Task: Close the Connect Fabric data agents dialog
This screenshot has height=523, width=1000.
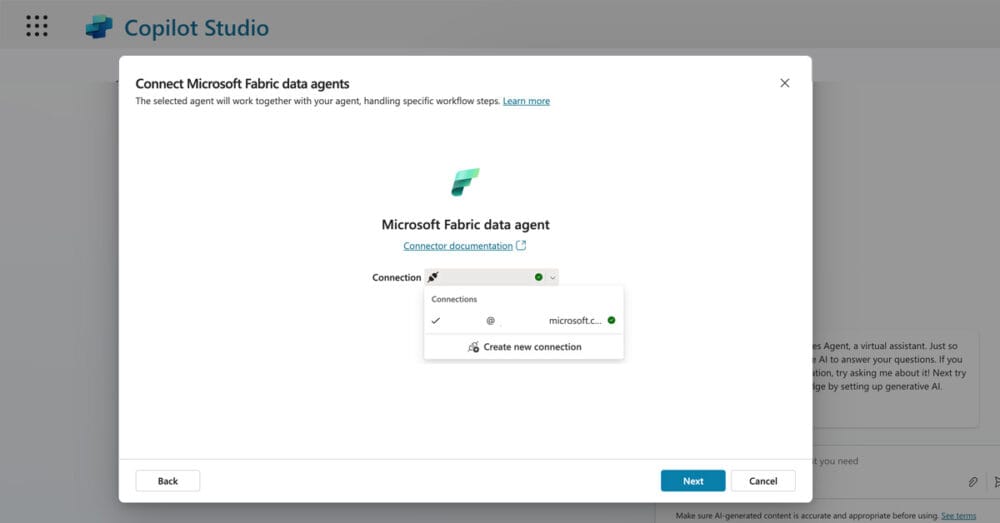Action: [784, 83]
